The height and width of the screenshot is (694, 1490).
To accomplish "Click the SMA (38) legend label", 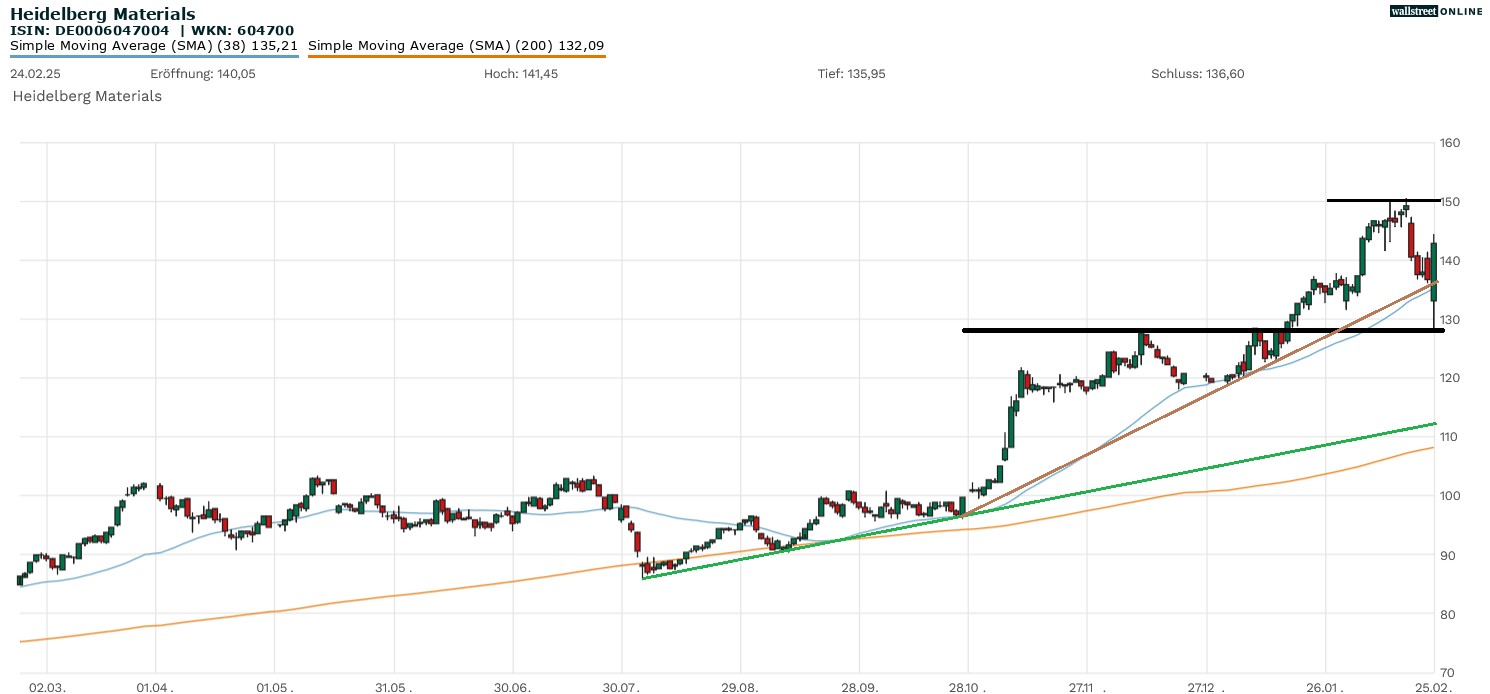I will point(154,45).
